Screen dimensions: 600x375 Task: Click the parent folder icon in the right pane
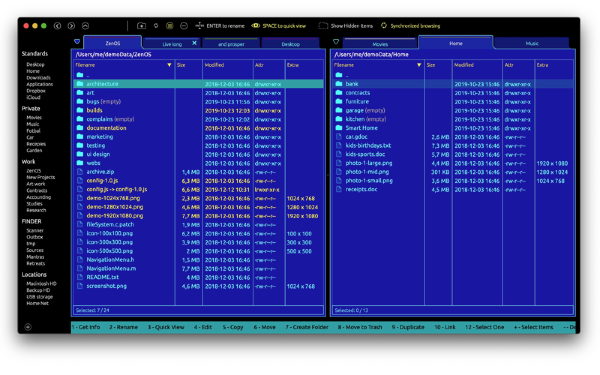339,75
